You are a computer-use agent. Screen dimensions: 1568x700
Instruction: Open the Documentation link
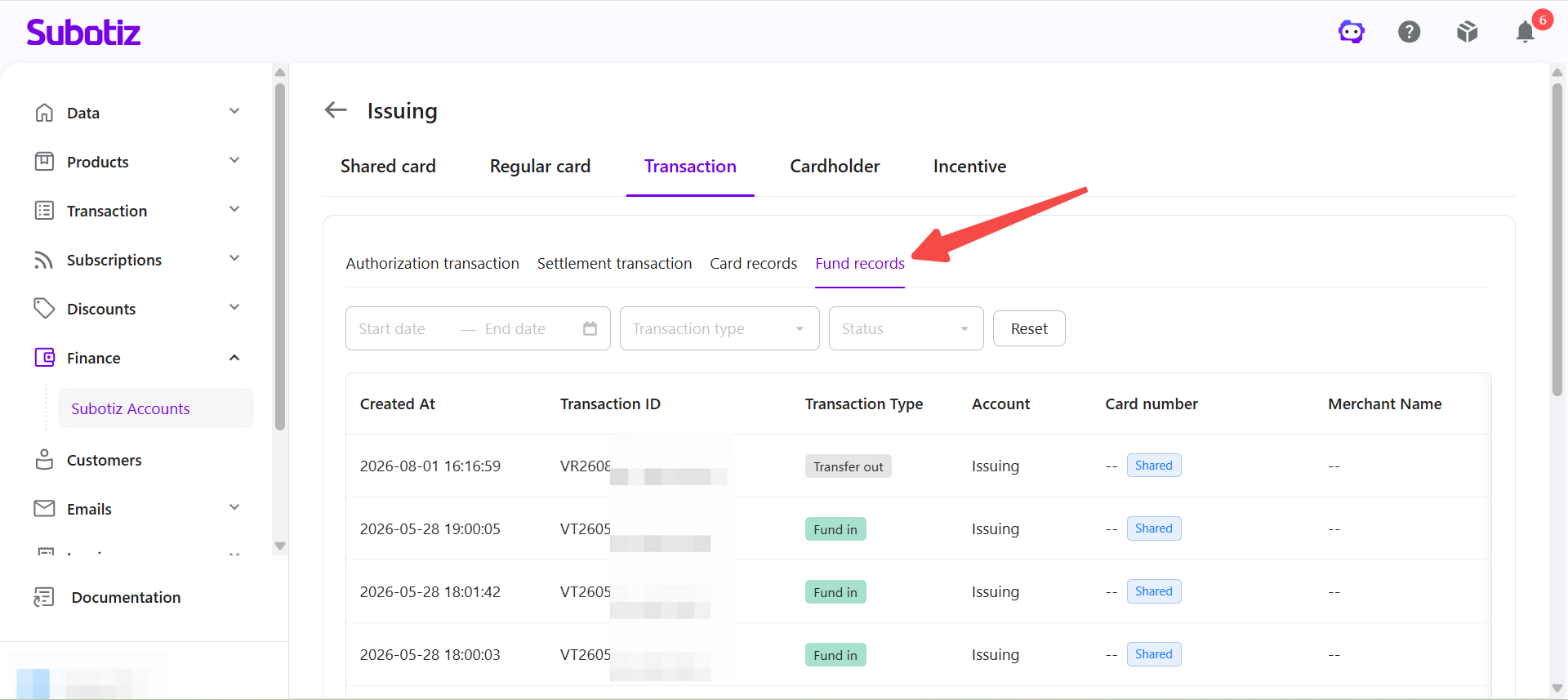pyautogui.click(x=126, y=597)
